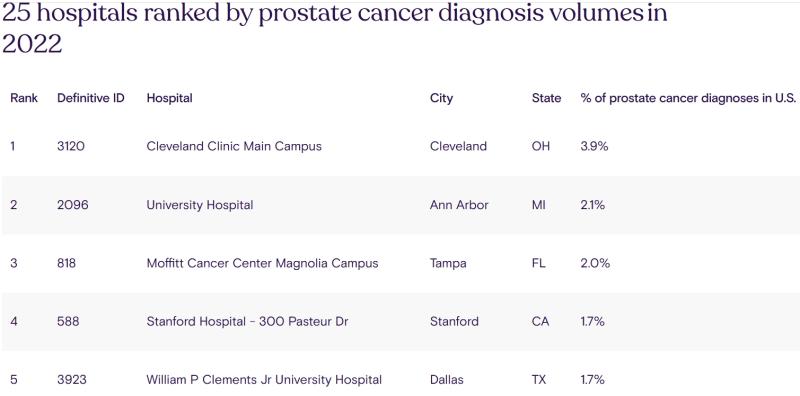This screenshot has height=396, width=800.
Task: Click Definitive ID 588
Action: click(68, 321)
